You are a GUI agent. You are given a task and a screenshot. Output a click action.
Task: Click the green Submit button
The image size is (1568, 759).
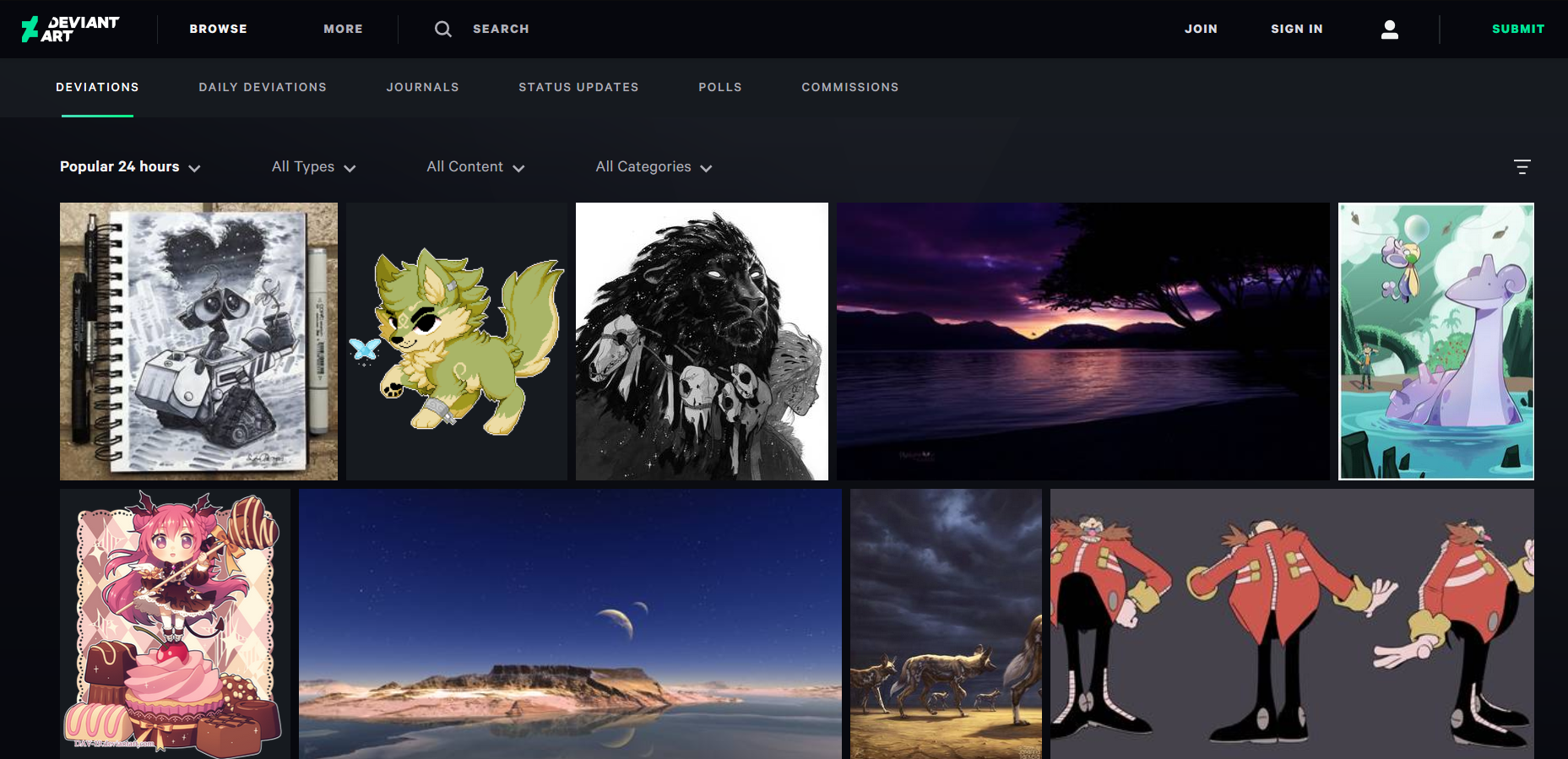point(1518,29)
